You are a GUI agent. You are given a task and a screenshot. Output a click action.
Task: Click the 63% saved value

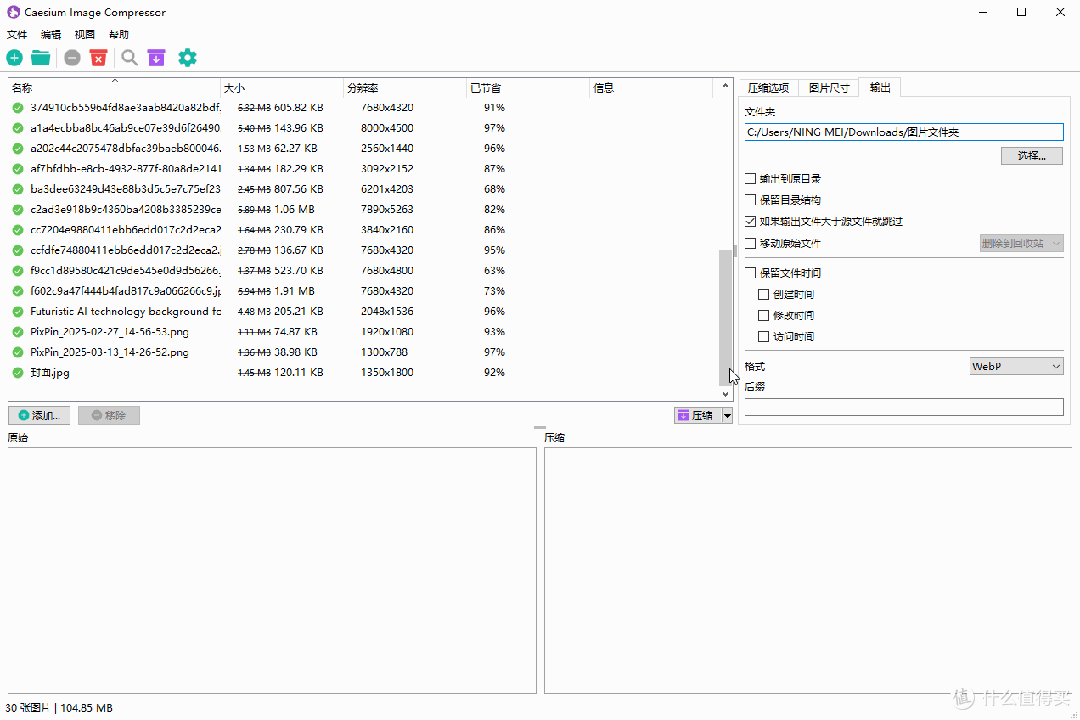tap(494, 271)
